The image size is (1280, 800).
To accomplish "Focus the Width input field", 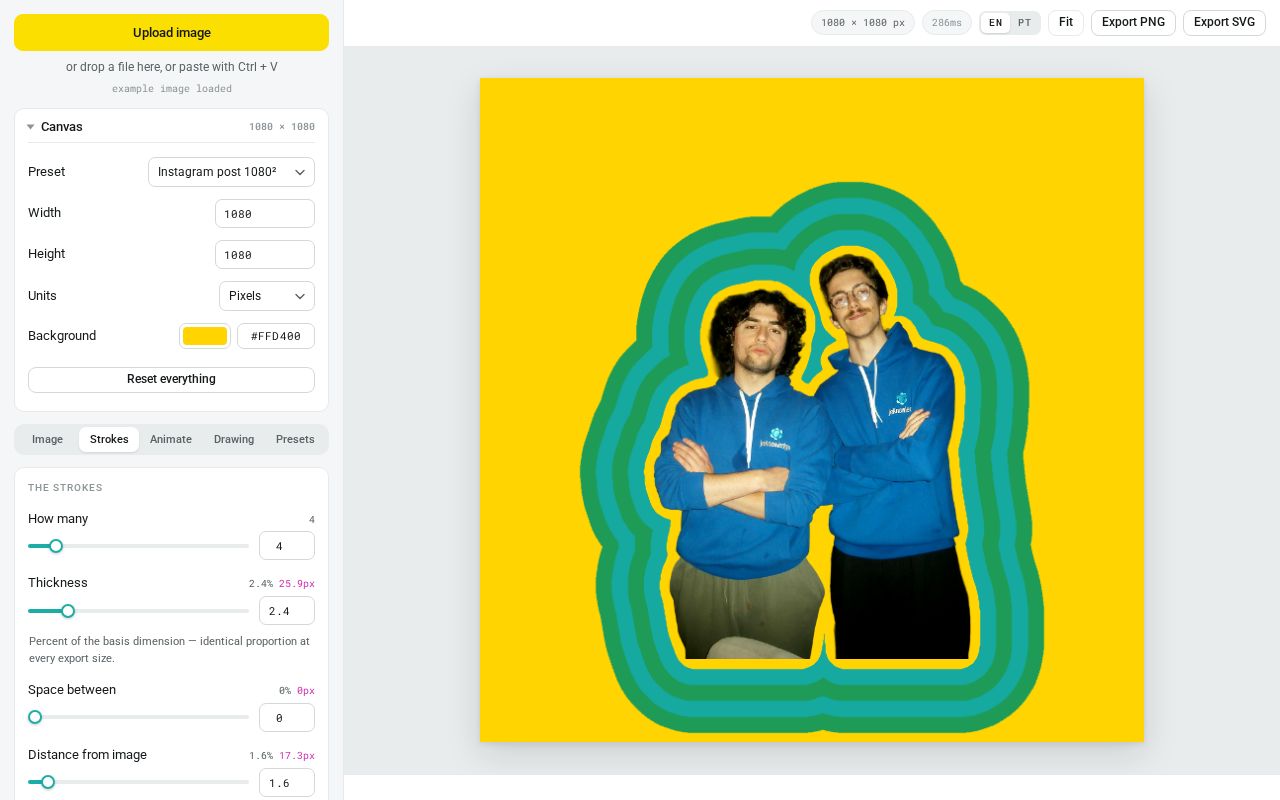I will (265, 214).
